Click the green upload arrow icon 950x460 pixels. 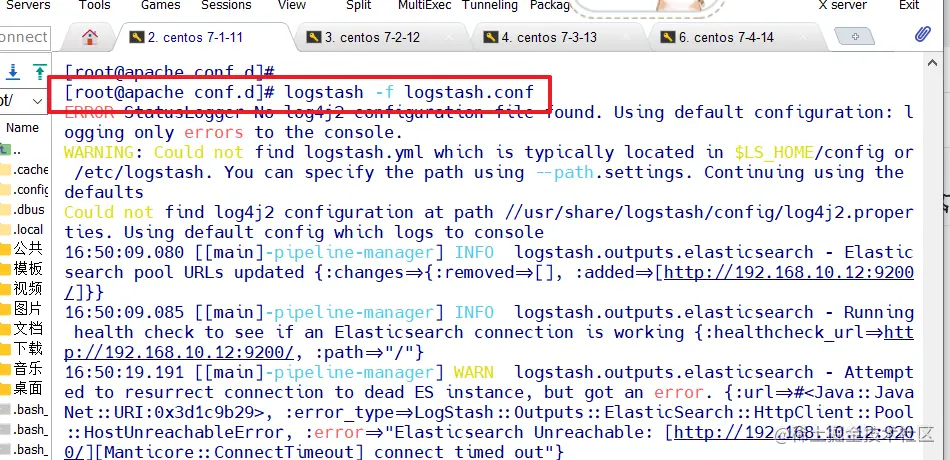click(39, 72)
